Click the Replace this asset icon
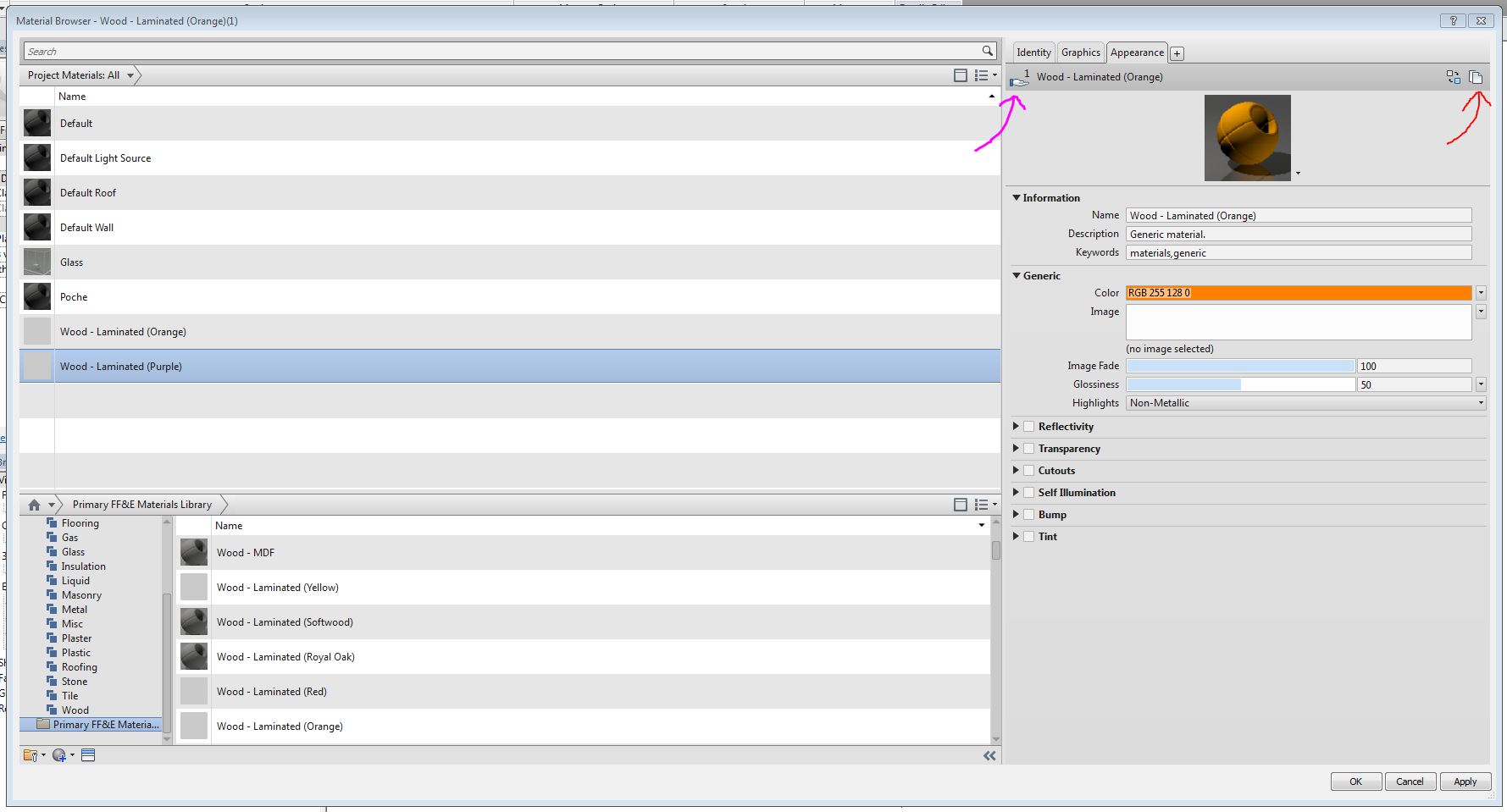1507x812 pixels. click(x=1454, y=77)
